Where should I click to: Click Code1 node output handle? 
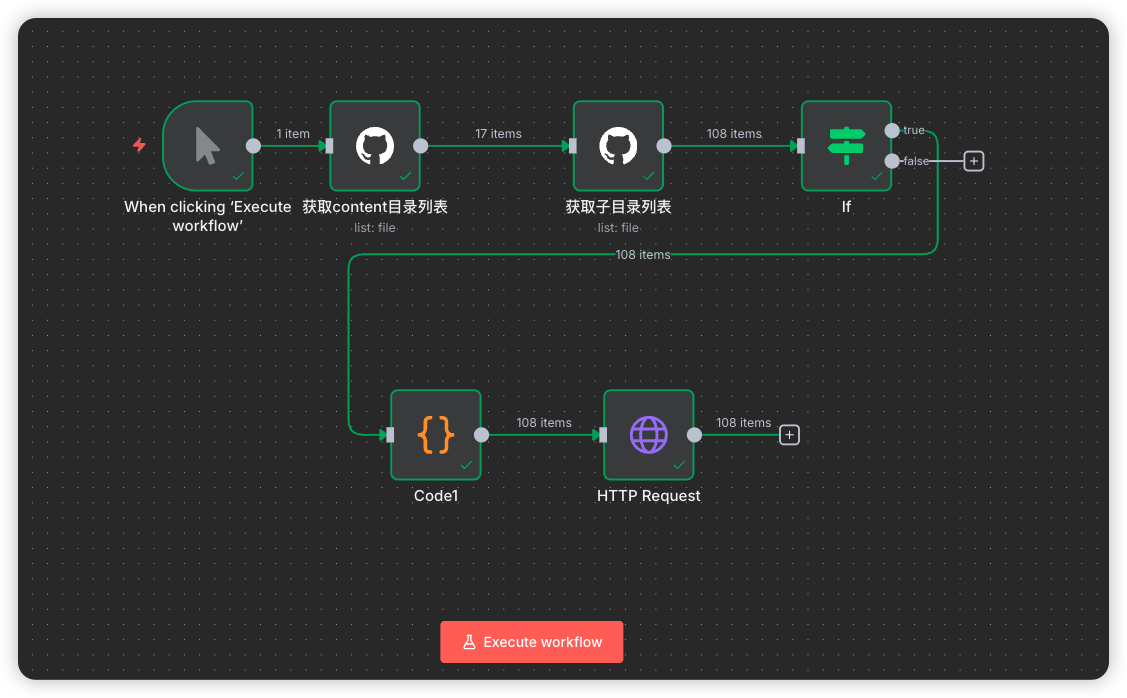point(482,435)
